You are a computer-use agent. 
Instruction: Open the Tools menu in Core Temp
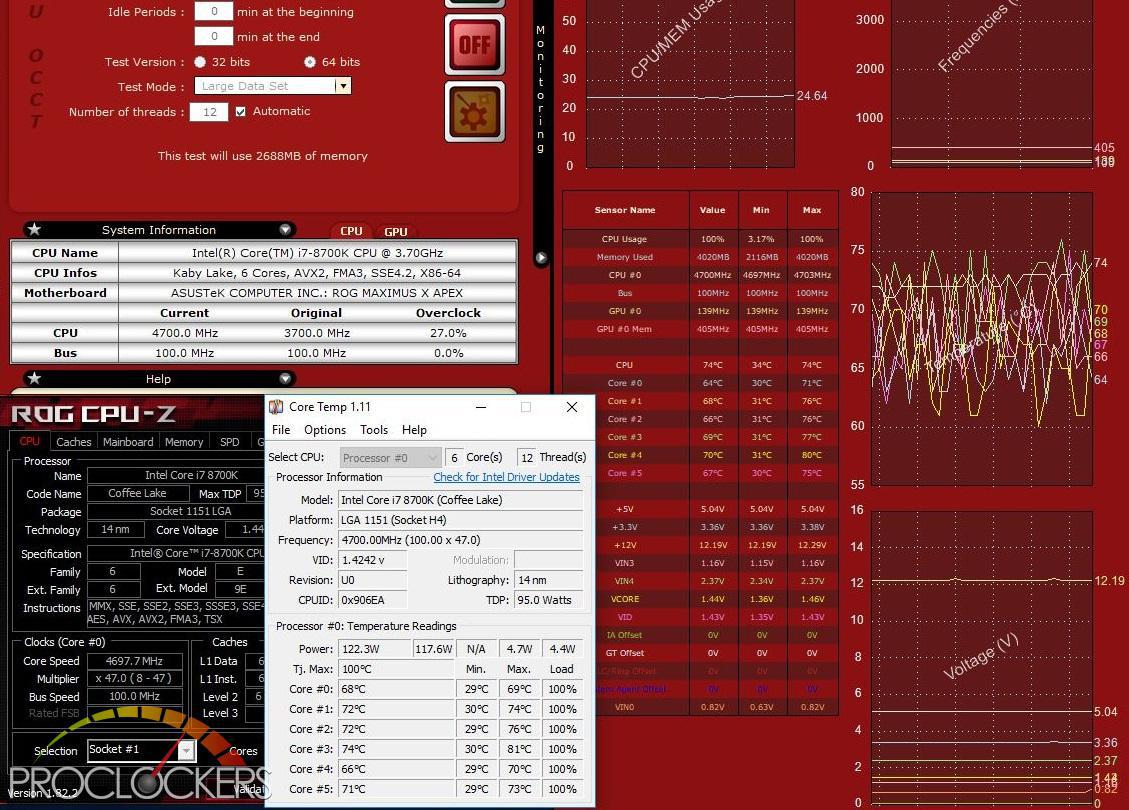pyautogui.click(x=374, y=430)
